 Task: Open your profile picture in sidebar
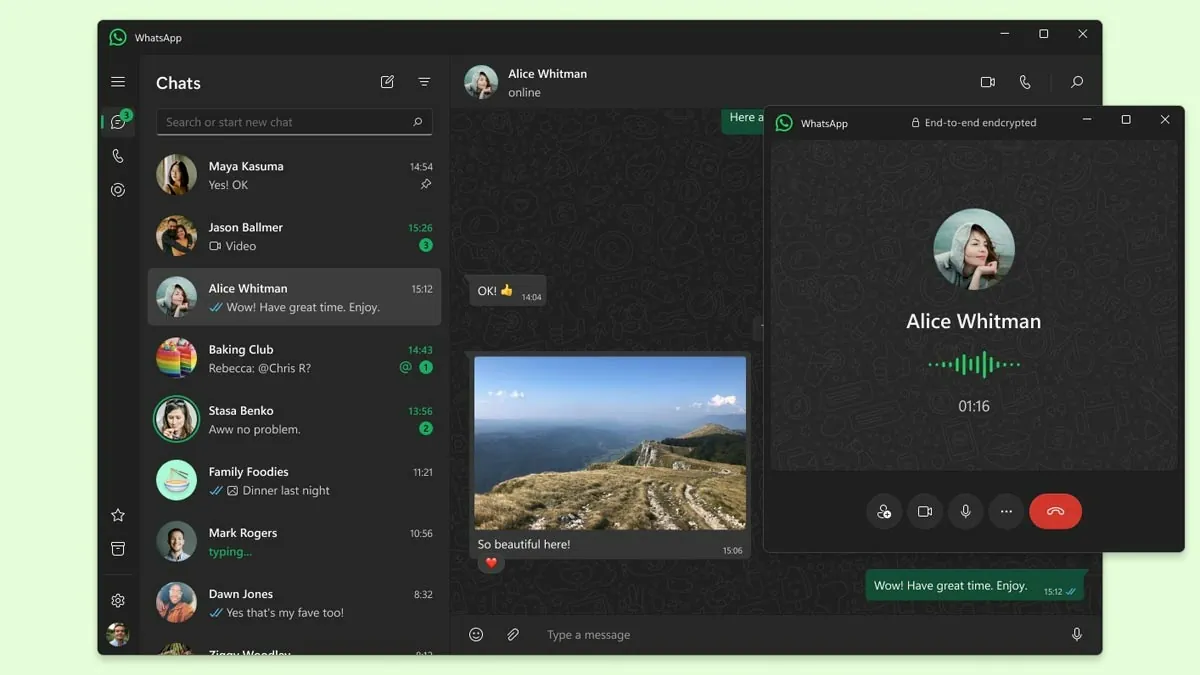tap(118, 634)
